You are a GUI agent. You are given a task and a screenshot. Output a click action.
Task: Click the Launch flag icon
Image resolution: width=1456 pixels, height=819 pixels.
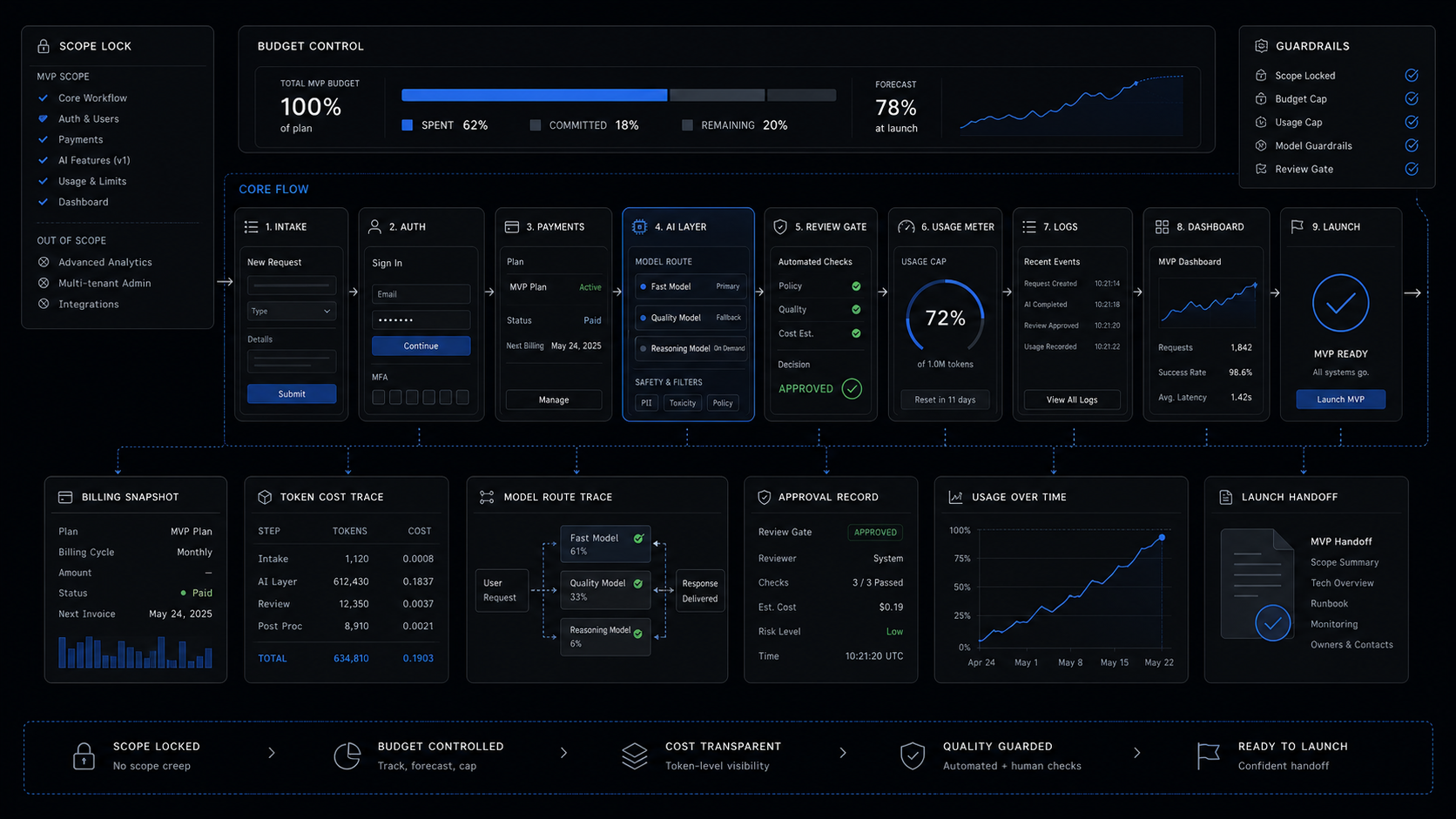pos(1297,227)
